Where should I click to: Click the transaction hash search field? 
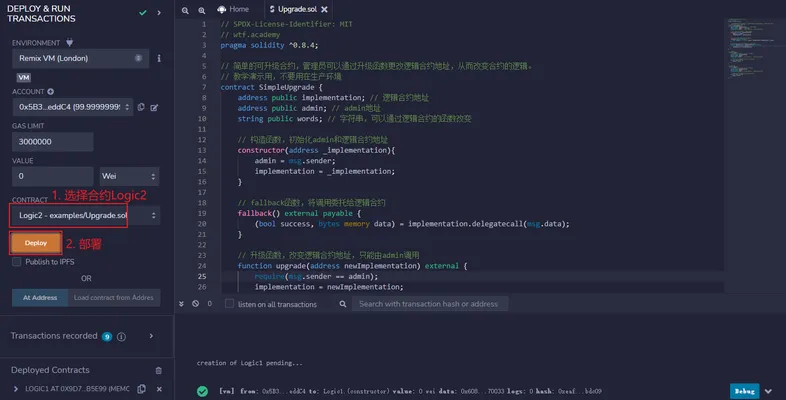coord(430,304)
